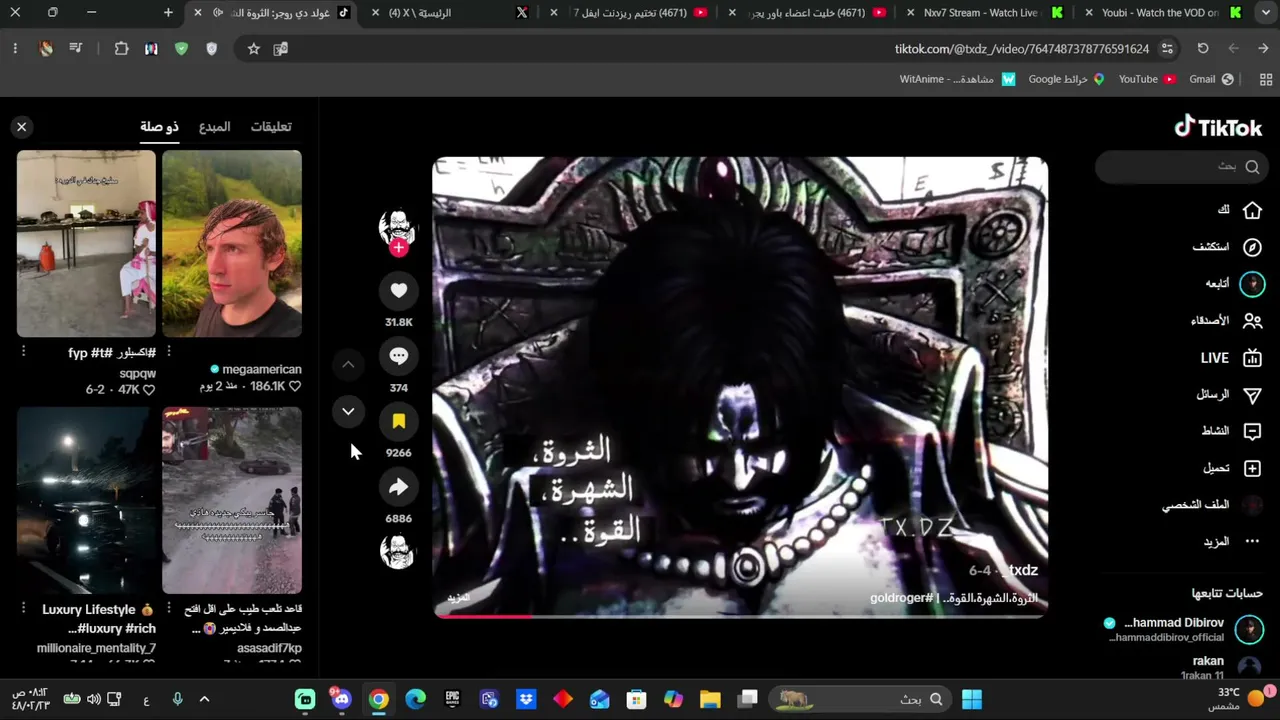Screen dimensions: 1280x720
Task: Click the TikTok search (بحث) field
Action: point(1182,167)
